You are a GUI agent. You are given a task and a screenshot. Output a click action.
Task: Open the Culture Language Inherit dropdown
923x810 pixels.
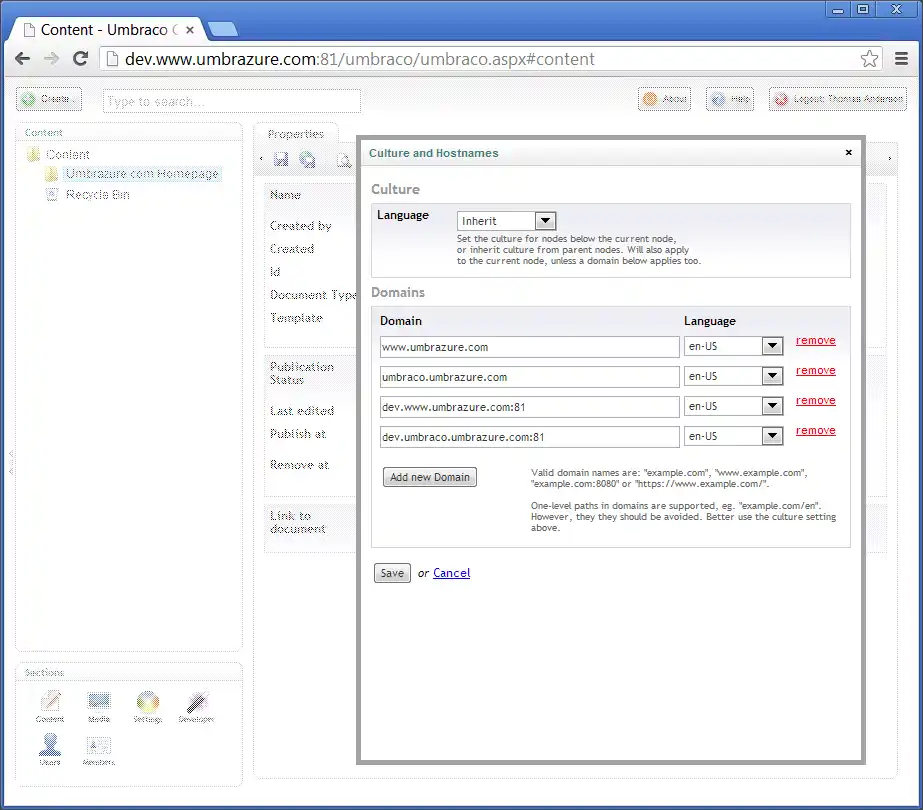tap(506, 221)
